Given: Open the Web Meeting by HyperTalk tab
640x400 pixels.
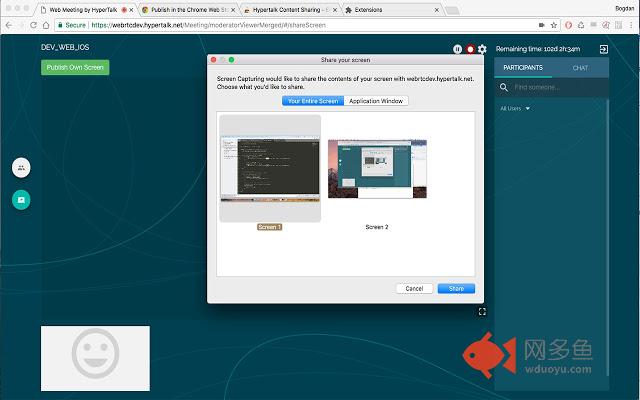Looking at the screenshot, I should coord(83,10).
